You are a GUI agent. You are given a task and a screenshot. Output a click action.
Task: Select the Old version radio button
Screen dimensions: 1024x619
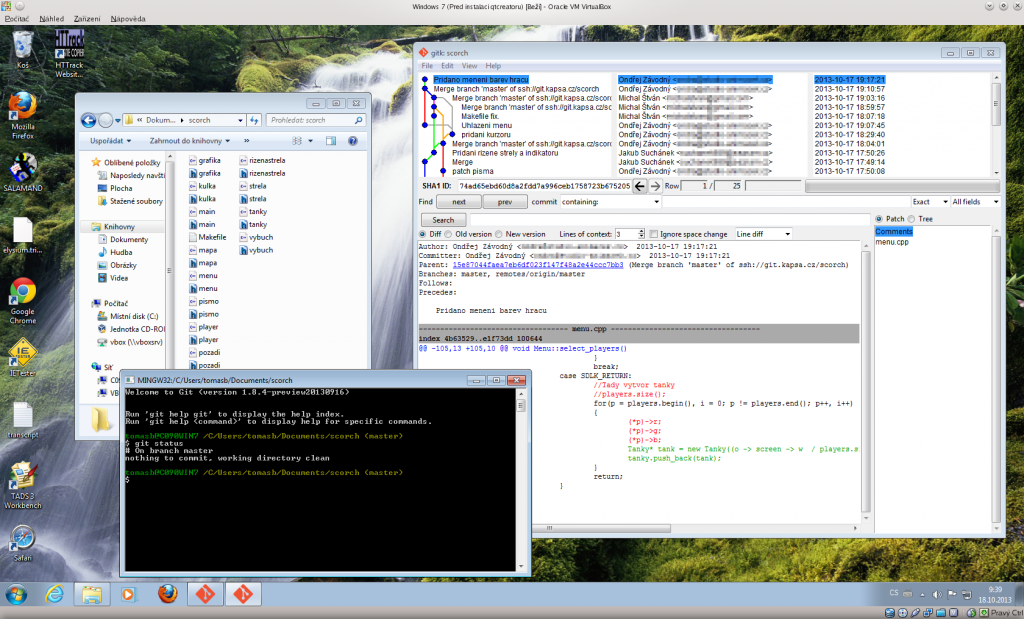[x=448, y=234]
